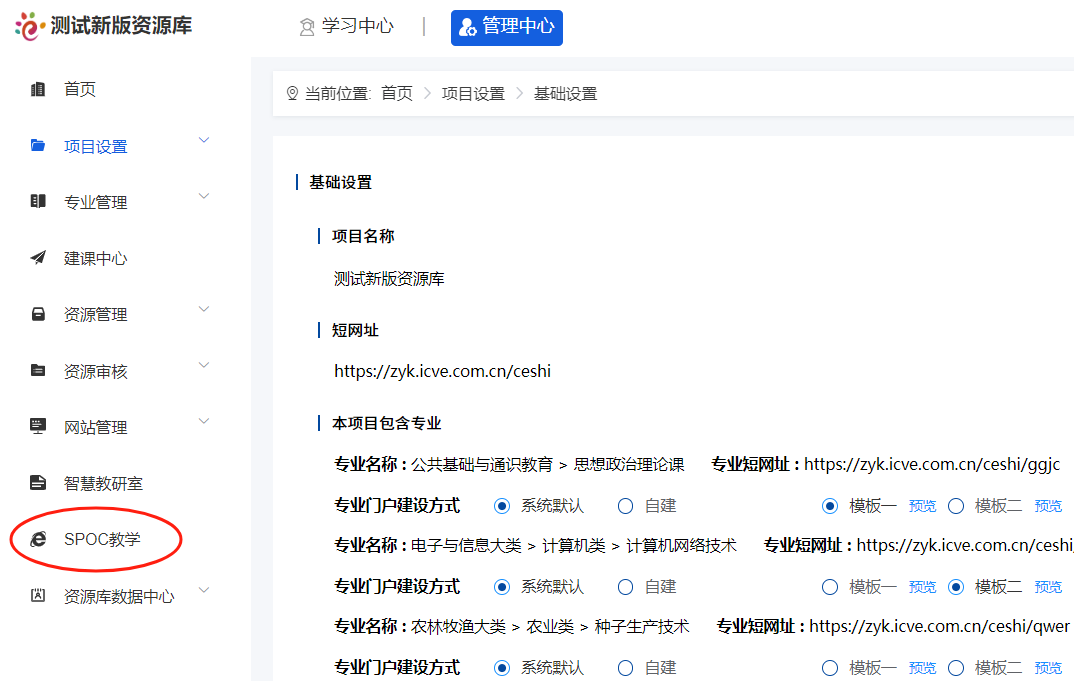Click the ceshi/qwer major short URL
This screenshot has height=681, width=1074.
939,626
